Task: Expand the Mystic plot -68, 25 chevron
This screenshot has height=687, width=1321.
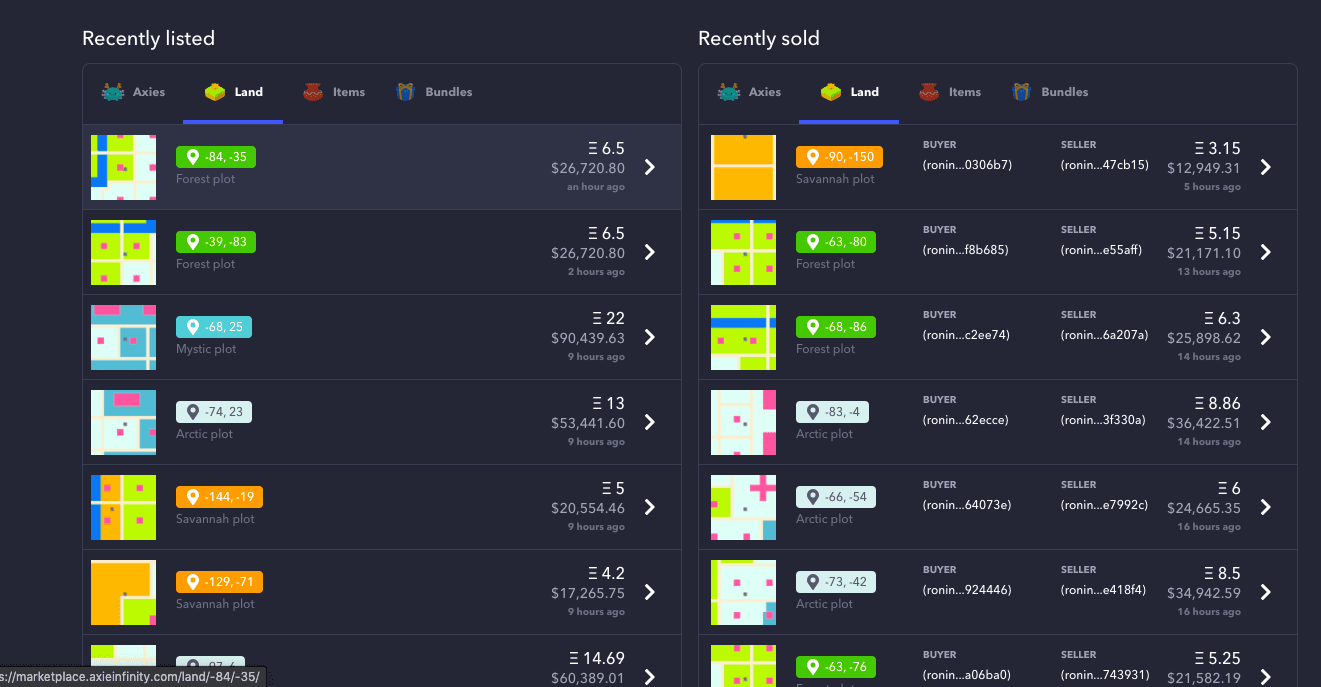Action: click(649, 337)
